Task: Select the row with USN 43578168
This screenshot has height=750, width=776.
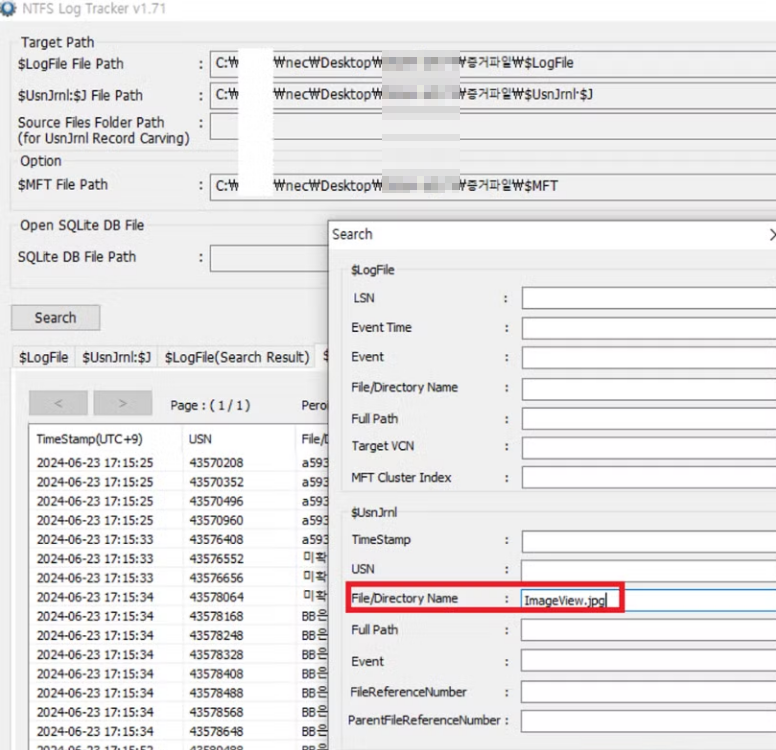Action: click(x=179, y=616)
